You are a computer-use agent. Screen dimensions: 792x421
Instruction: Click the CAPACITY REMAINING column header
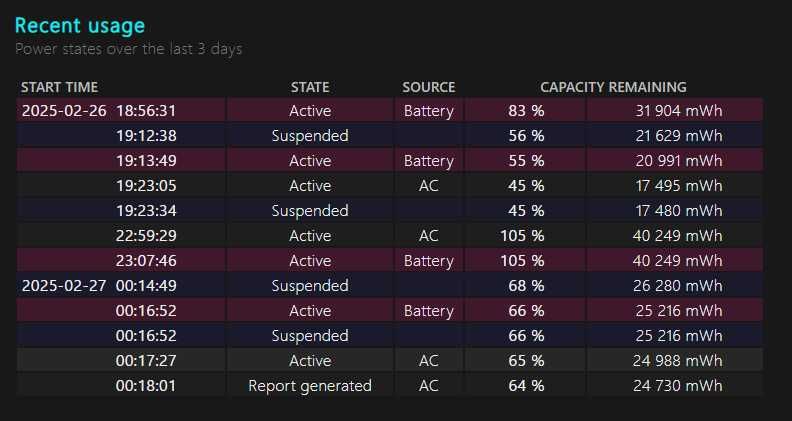[x=613, y=87]
